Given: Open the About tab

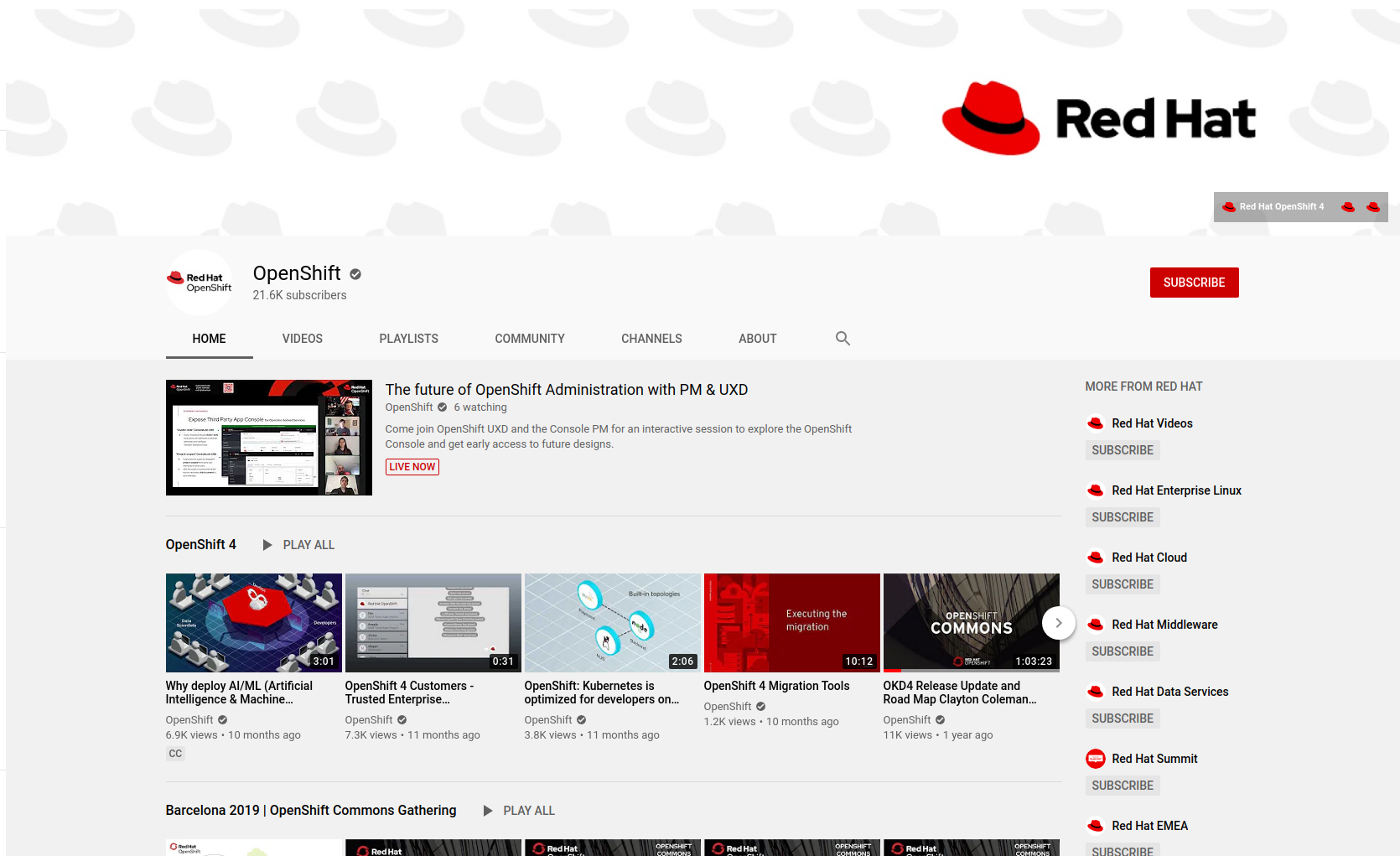Looking at the screenshot, I should tap(757, 339).
